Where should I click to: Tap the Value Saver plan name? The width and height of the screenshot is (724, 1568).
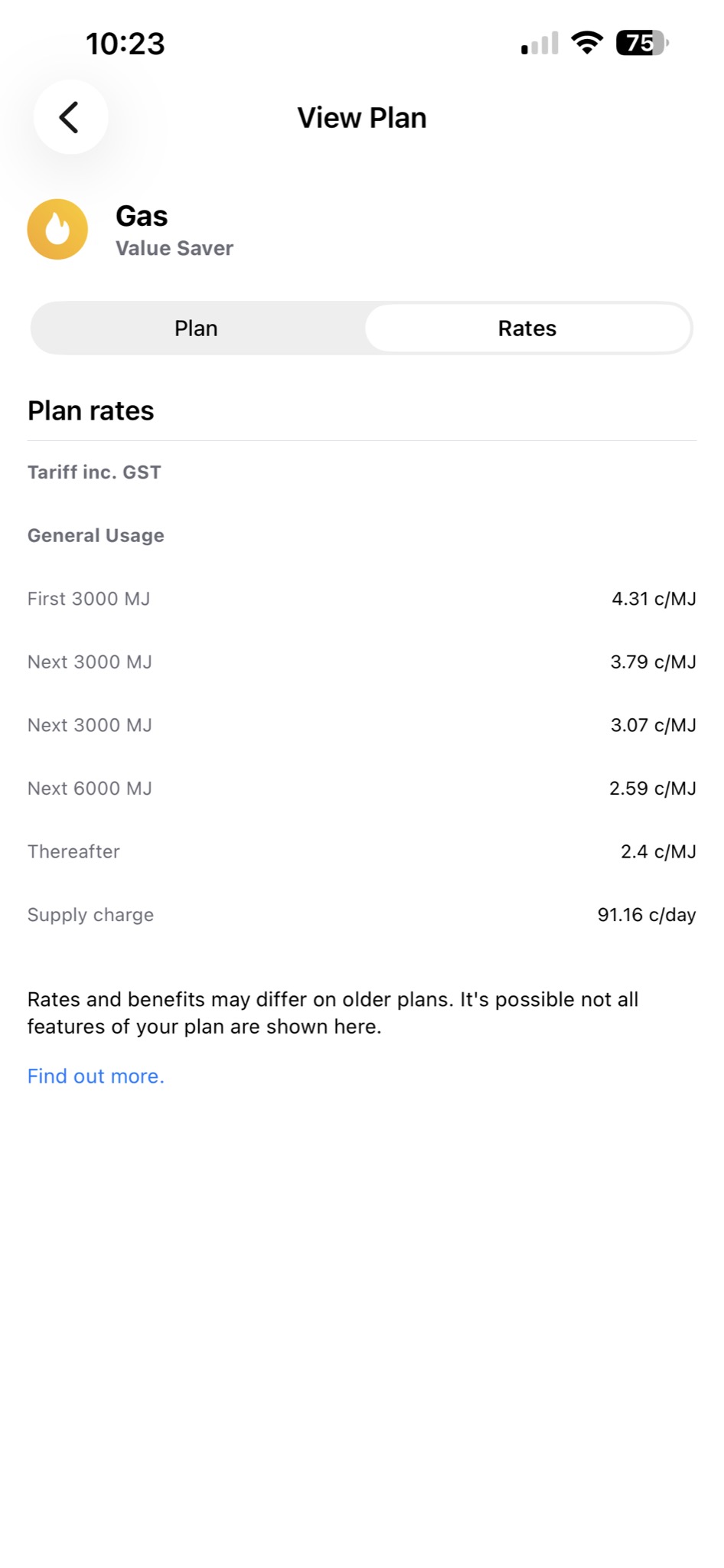[174, 248]
